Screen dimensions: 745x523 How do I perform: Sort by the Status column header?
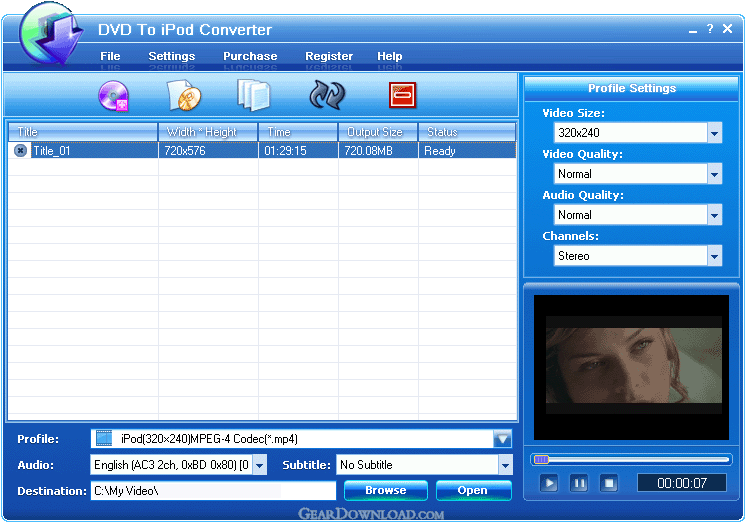tap(468, 132)
